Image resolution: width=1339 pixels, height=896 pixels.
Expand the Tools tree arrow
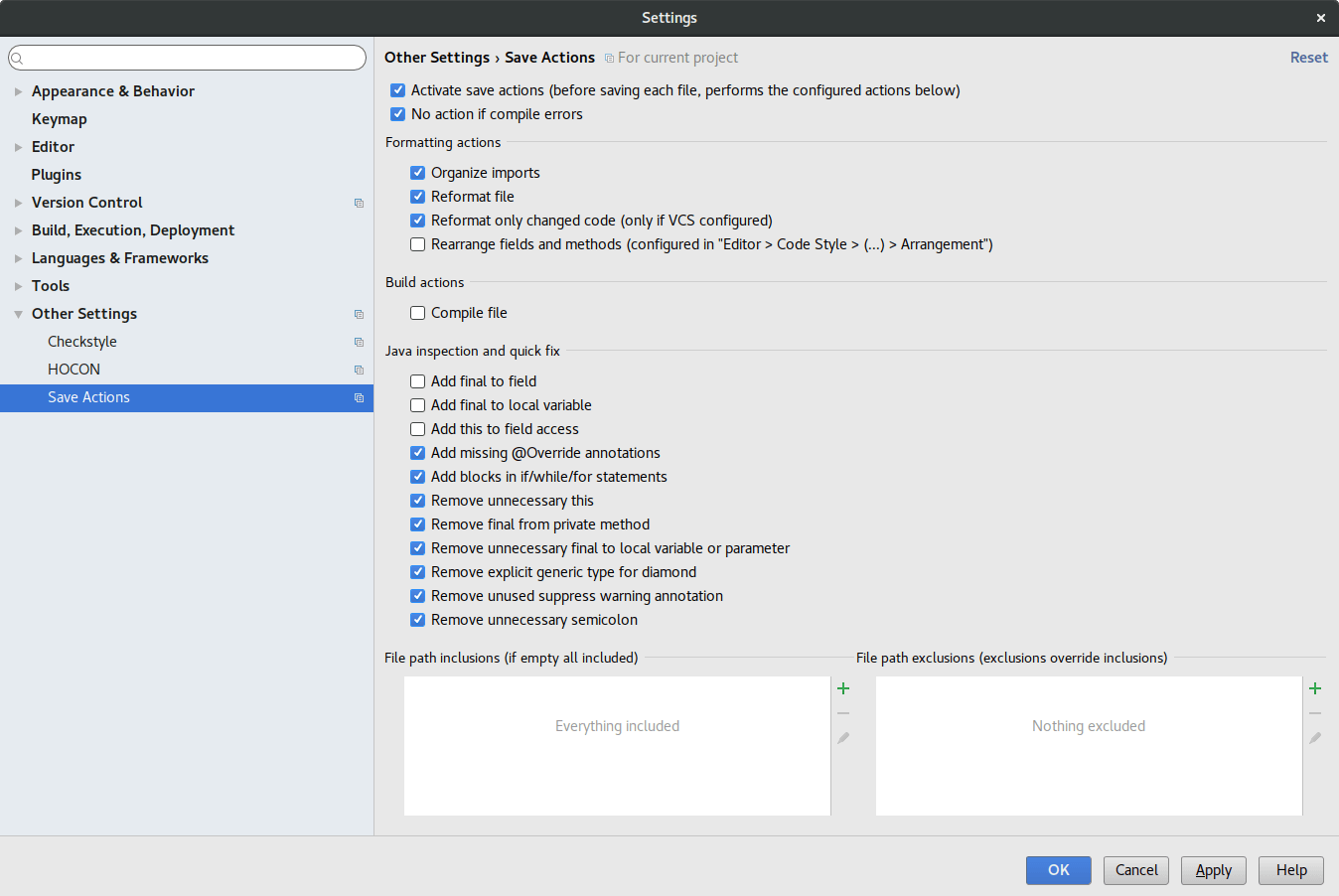pyautogui.click(x=18, y=286)
